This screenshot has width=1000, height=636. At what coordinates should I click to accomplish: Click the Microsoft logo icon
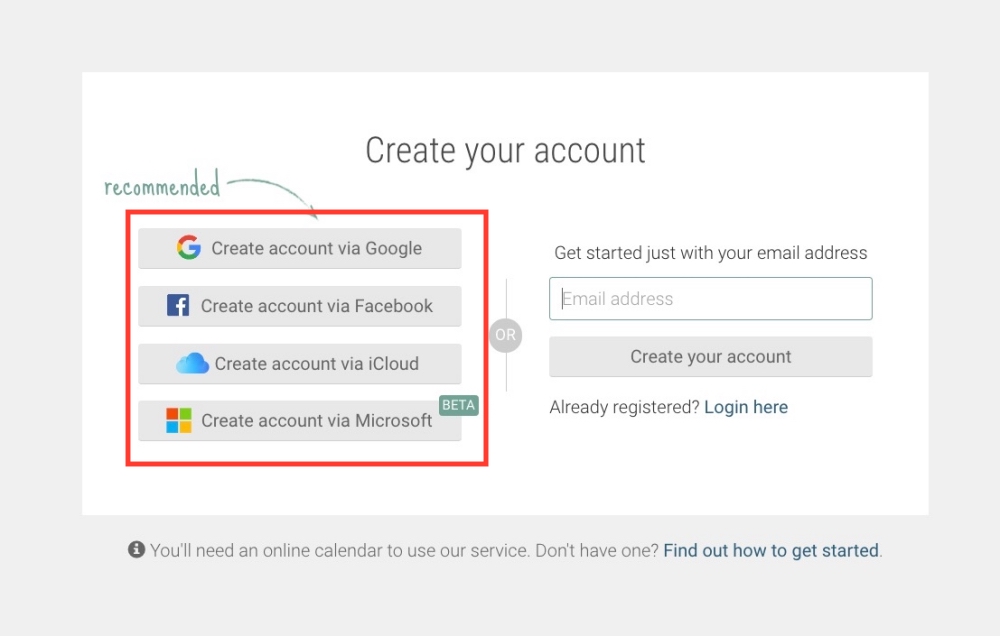179,420
